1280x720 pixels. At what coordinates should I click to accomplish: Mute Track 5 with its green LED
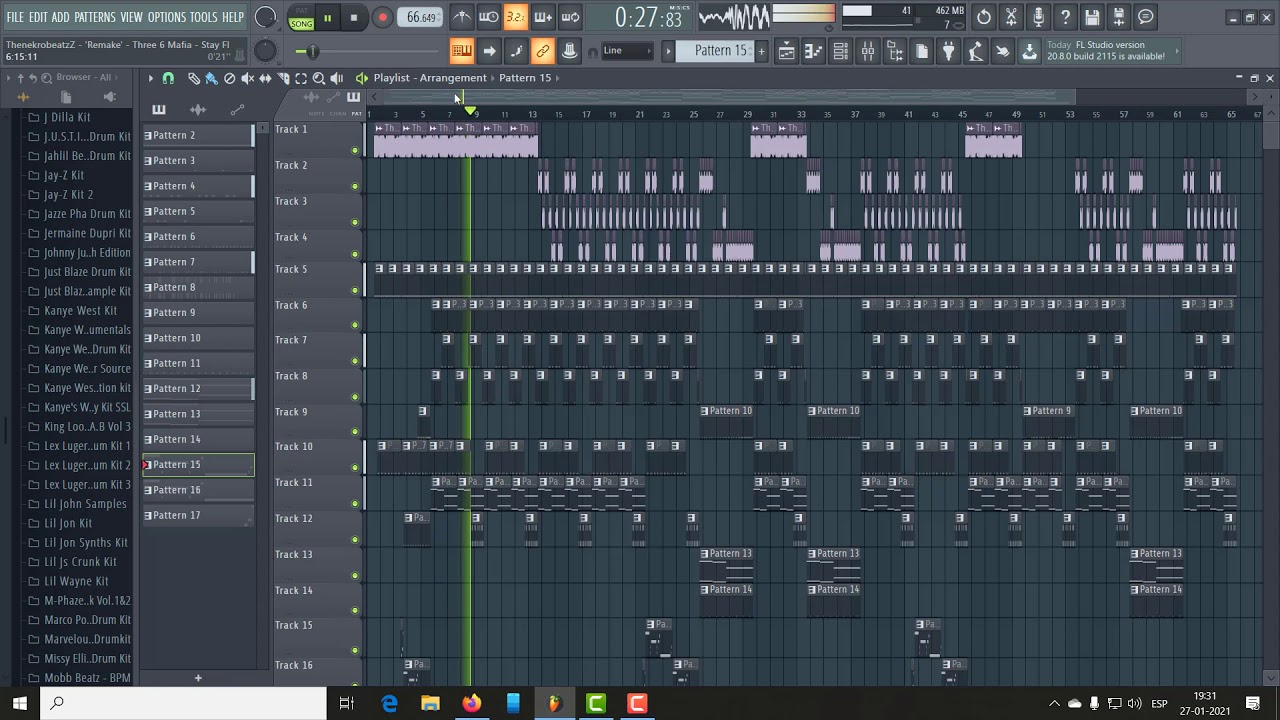click(355, 290)
